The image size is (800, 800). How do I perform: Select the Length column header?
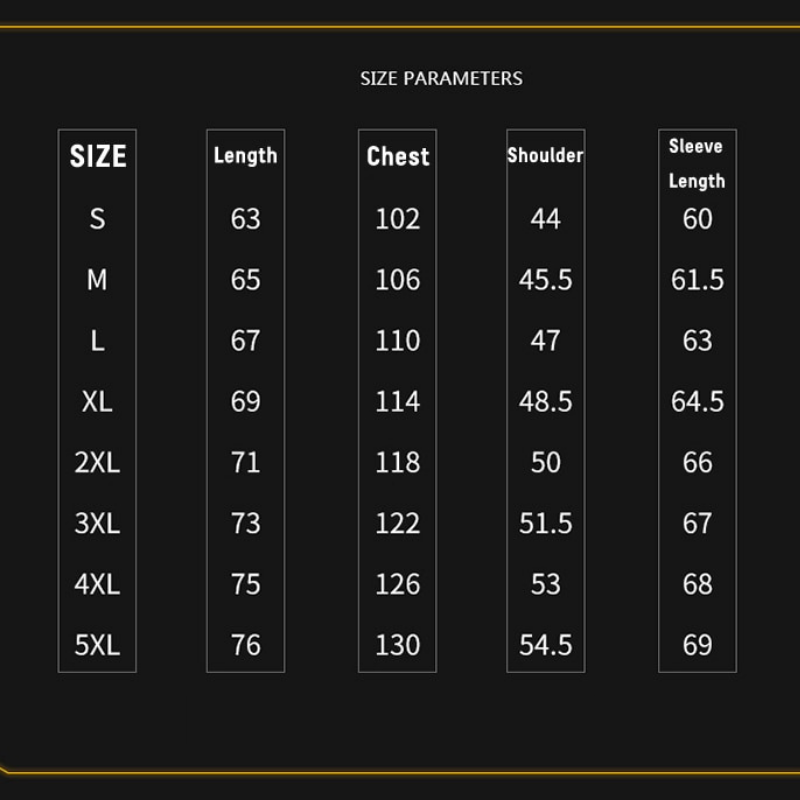click(245, 155)
